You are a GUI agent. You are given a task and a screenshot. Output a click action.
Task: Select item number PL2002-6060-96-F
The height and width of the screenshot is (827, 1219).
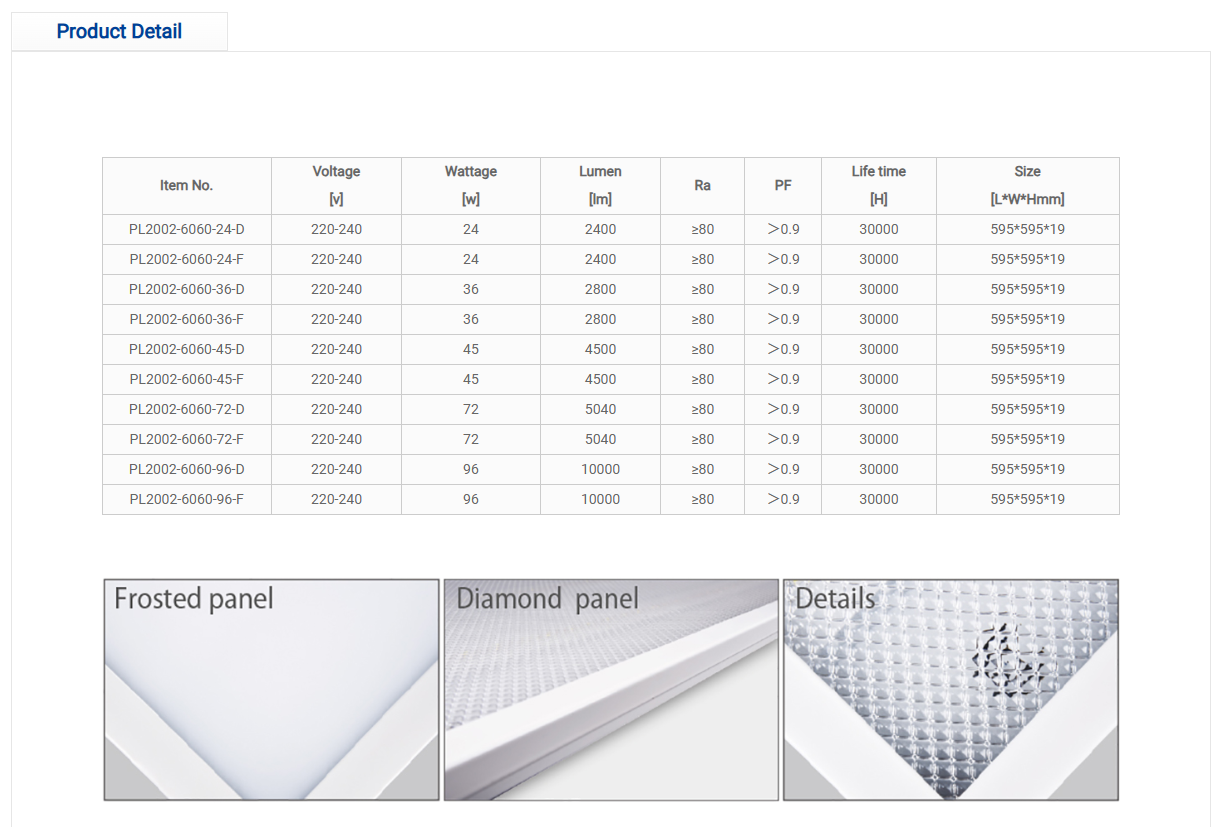click(187, 499)
